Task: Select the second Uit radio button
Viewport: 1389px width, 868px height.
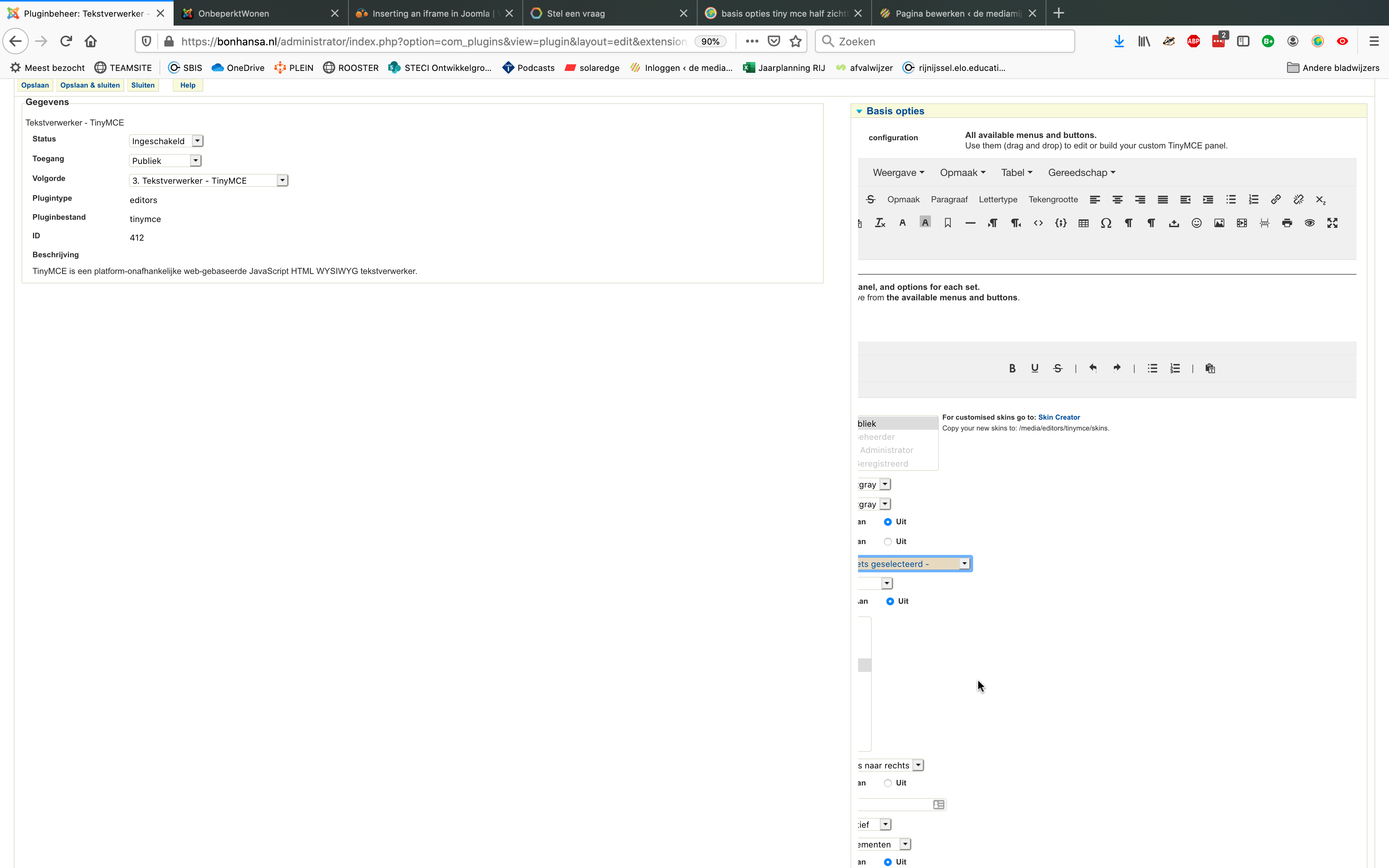Action: coord(888,541)
